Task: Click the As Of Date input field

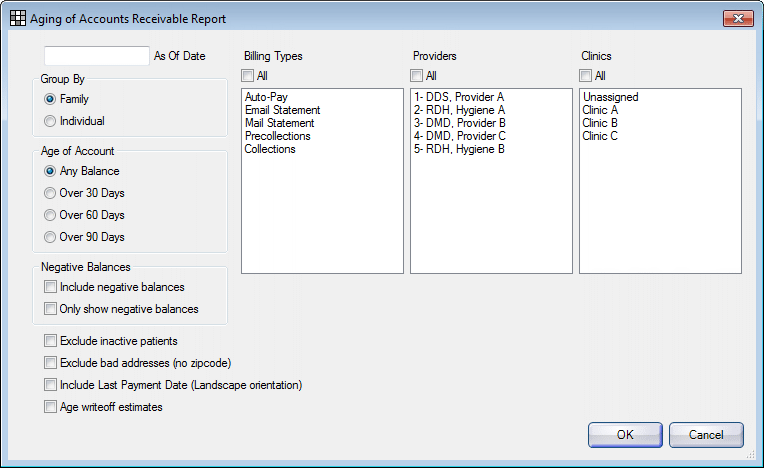Action: pos(96,56)
